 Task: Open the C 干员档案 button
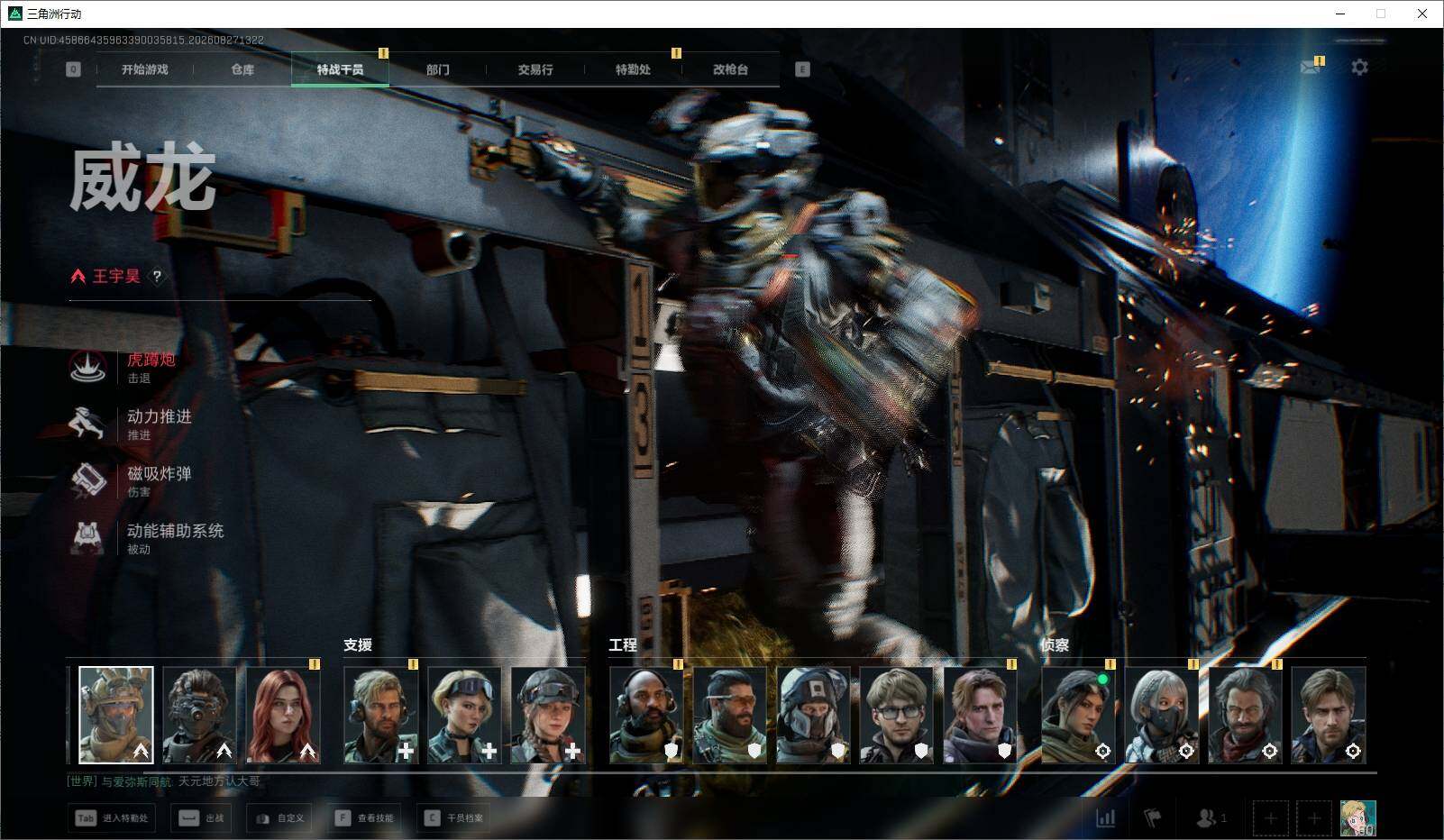coord(453,817)
